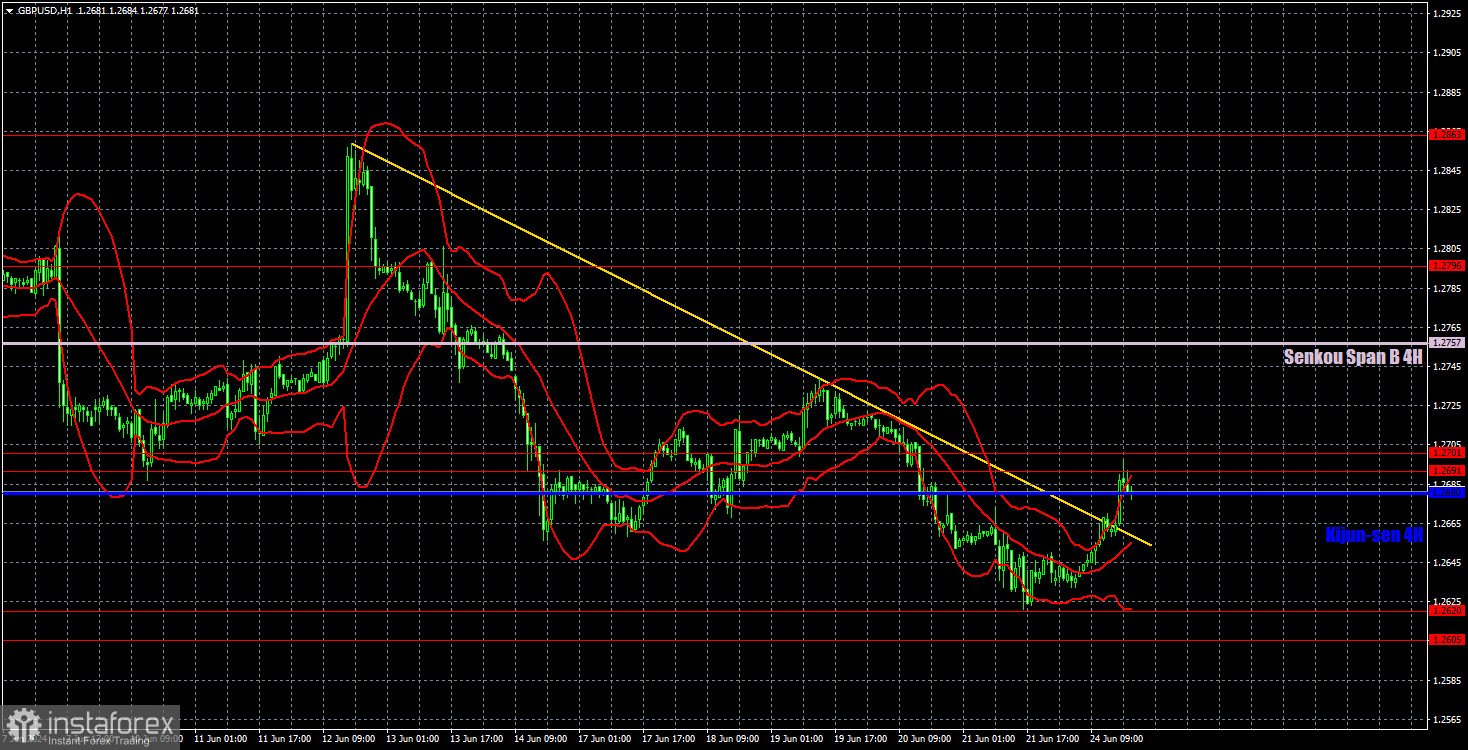Click the 18 Jun 09:00 time label

(x=731, y=740)
